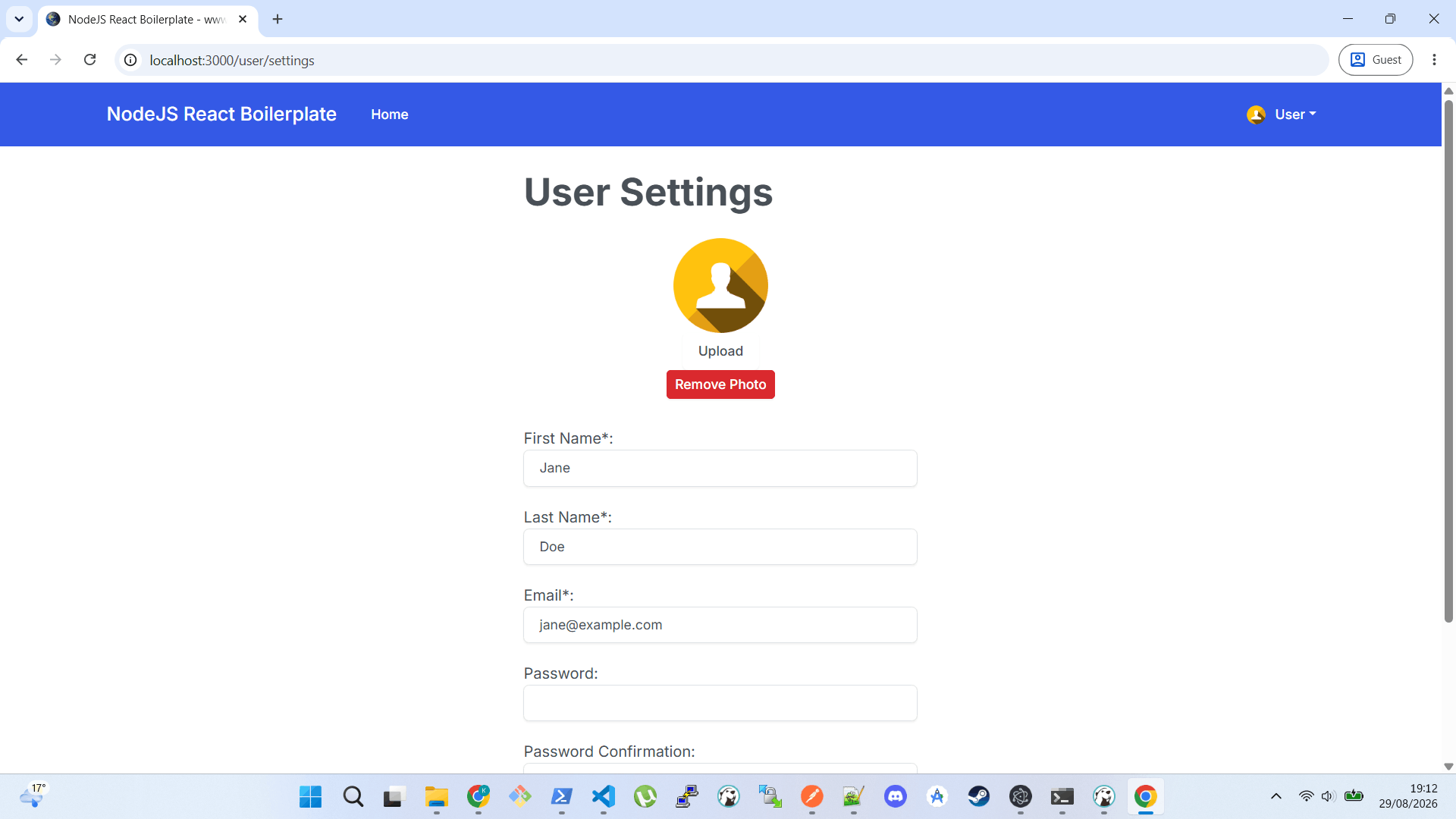Open the User dropdown in the navbar
This screenshot has width=1456, height=819.
[1294, 115]
